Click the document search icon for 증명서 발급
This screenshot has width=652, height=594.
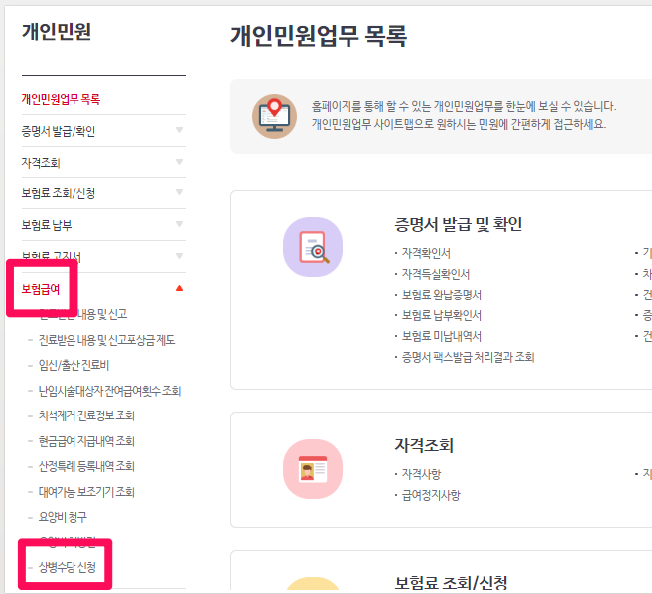pos(313,247)
